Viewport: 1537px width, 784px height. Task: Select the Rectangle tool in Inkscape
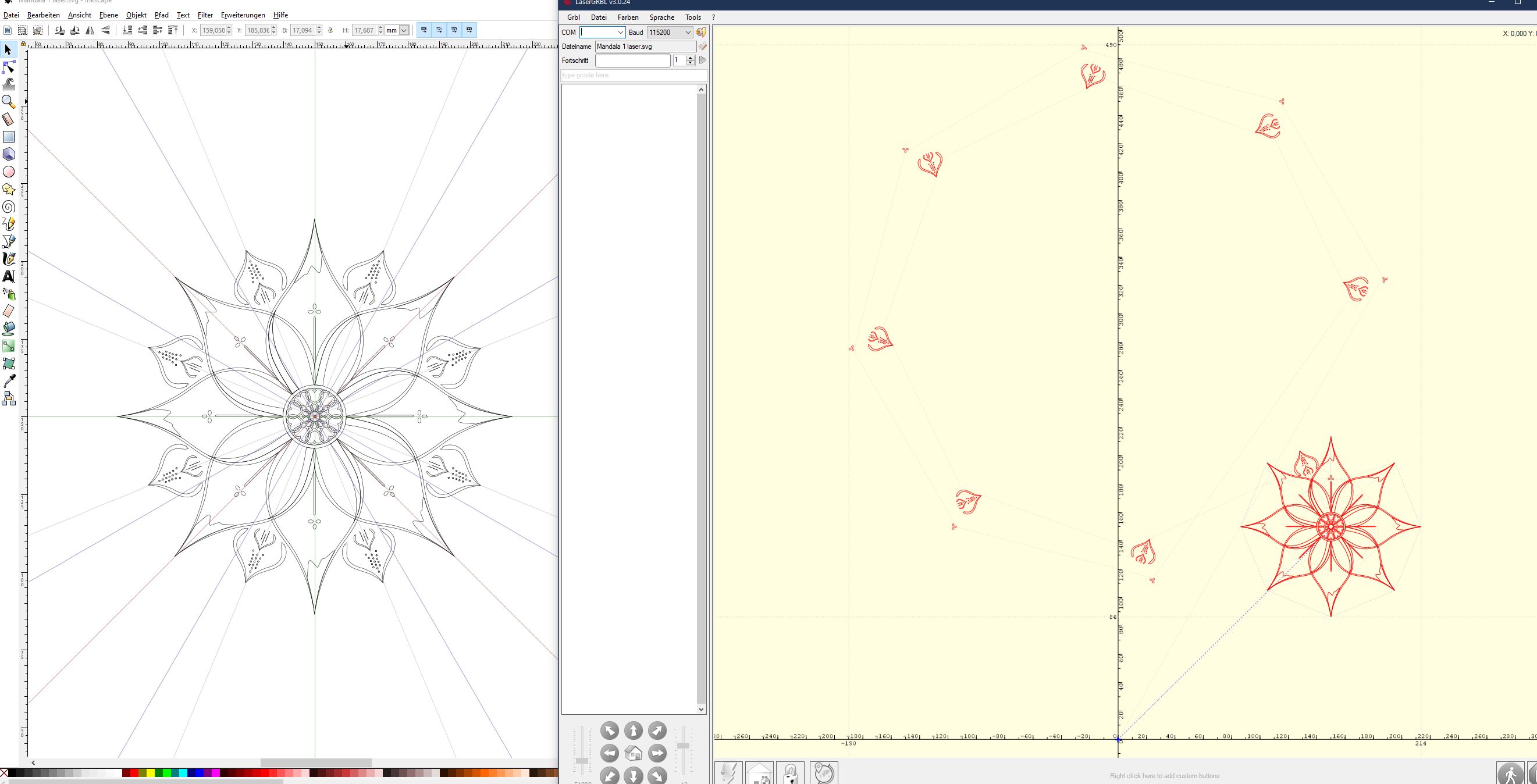point(8,137)
